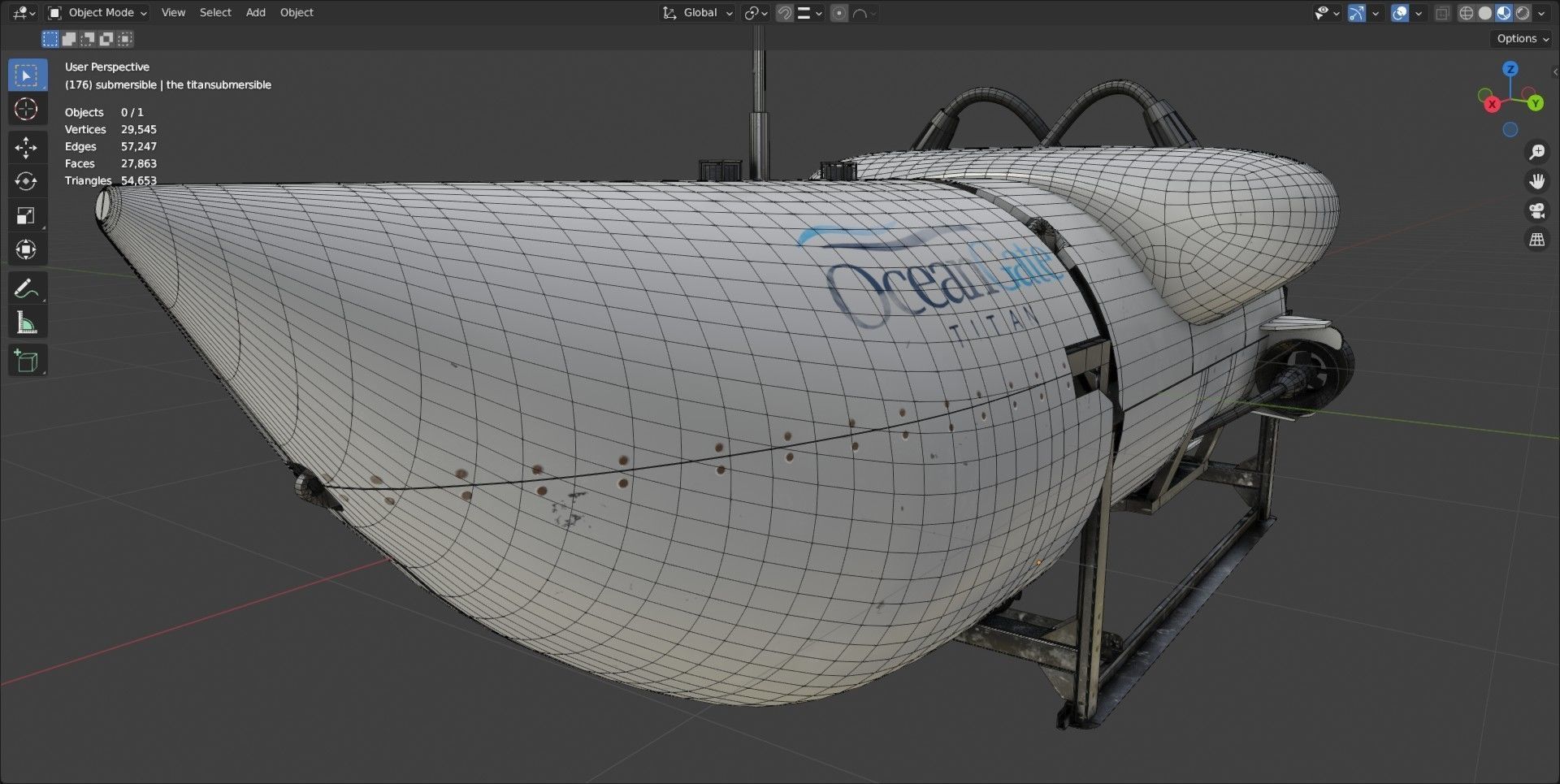This screenshot has height=784, width=1560.
Task: Open the Object menu
Action: pos(297,13)
